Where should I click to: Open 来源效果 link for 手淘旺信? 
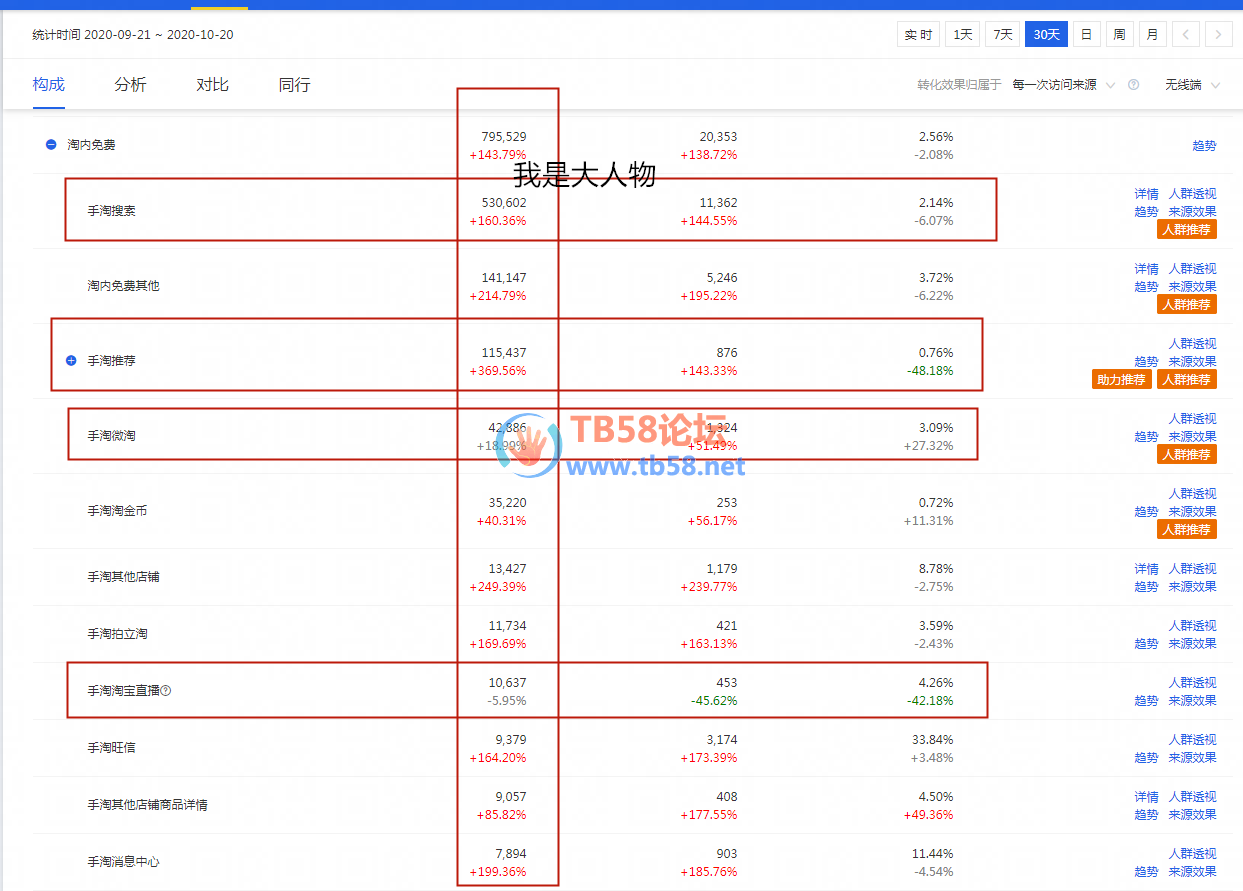(1192, 758)
